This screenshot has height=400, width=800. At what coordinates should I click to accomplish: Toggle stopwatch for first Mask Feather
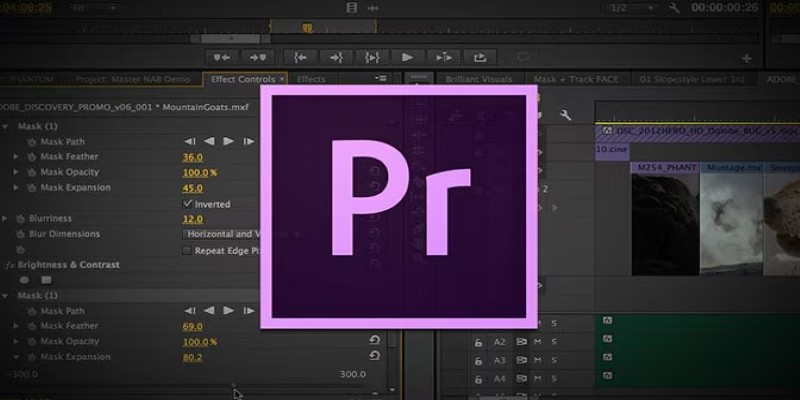32,157
